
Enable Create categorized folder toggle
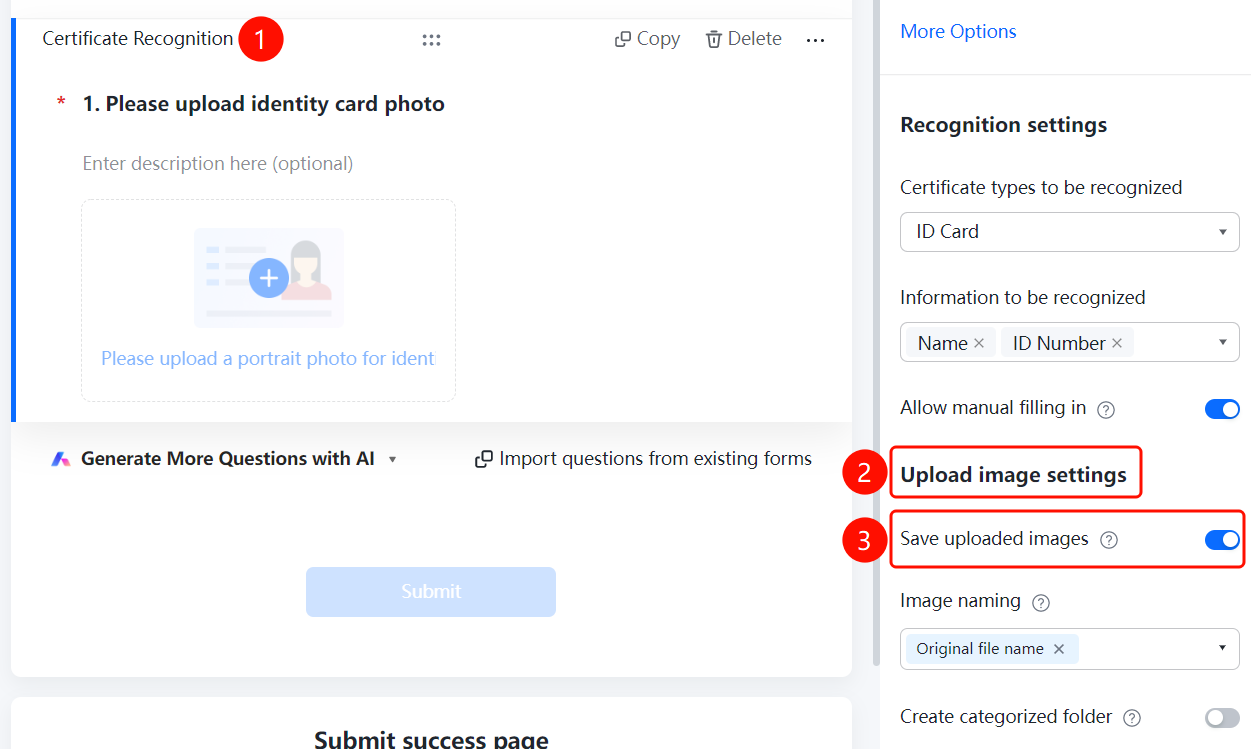coord(1222,718)
